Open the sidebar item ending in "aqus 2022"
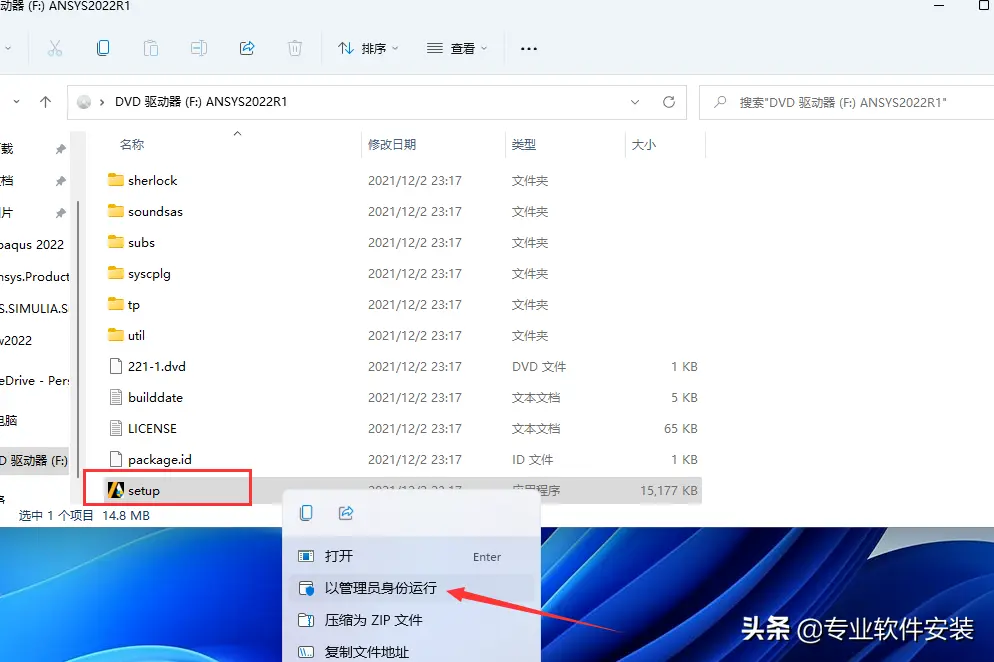 pyautogui.click(x=33, y=245)
